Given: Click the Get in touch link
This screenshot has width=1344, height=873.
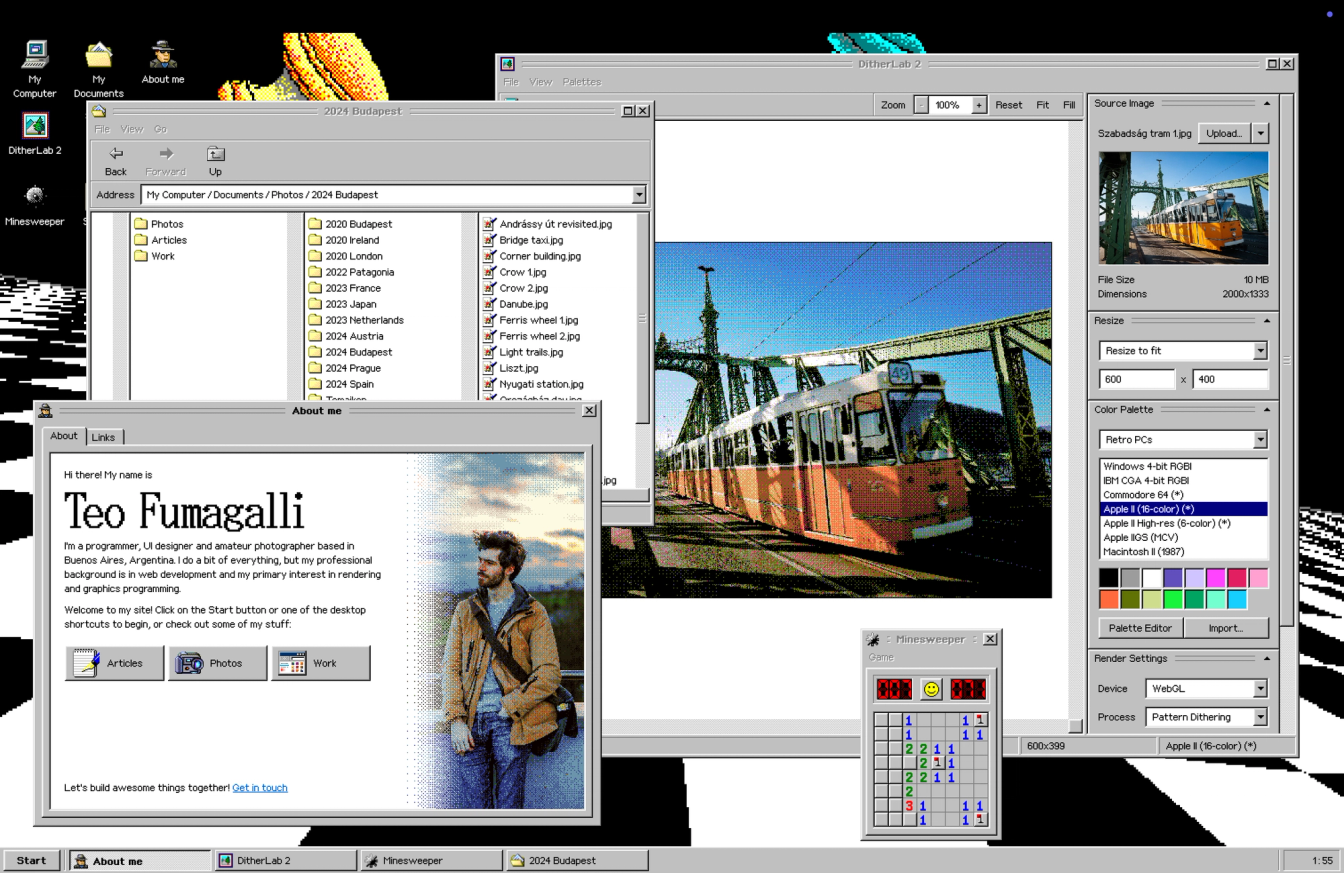Looking at the screenshot, I should click(259, 788).
